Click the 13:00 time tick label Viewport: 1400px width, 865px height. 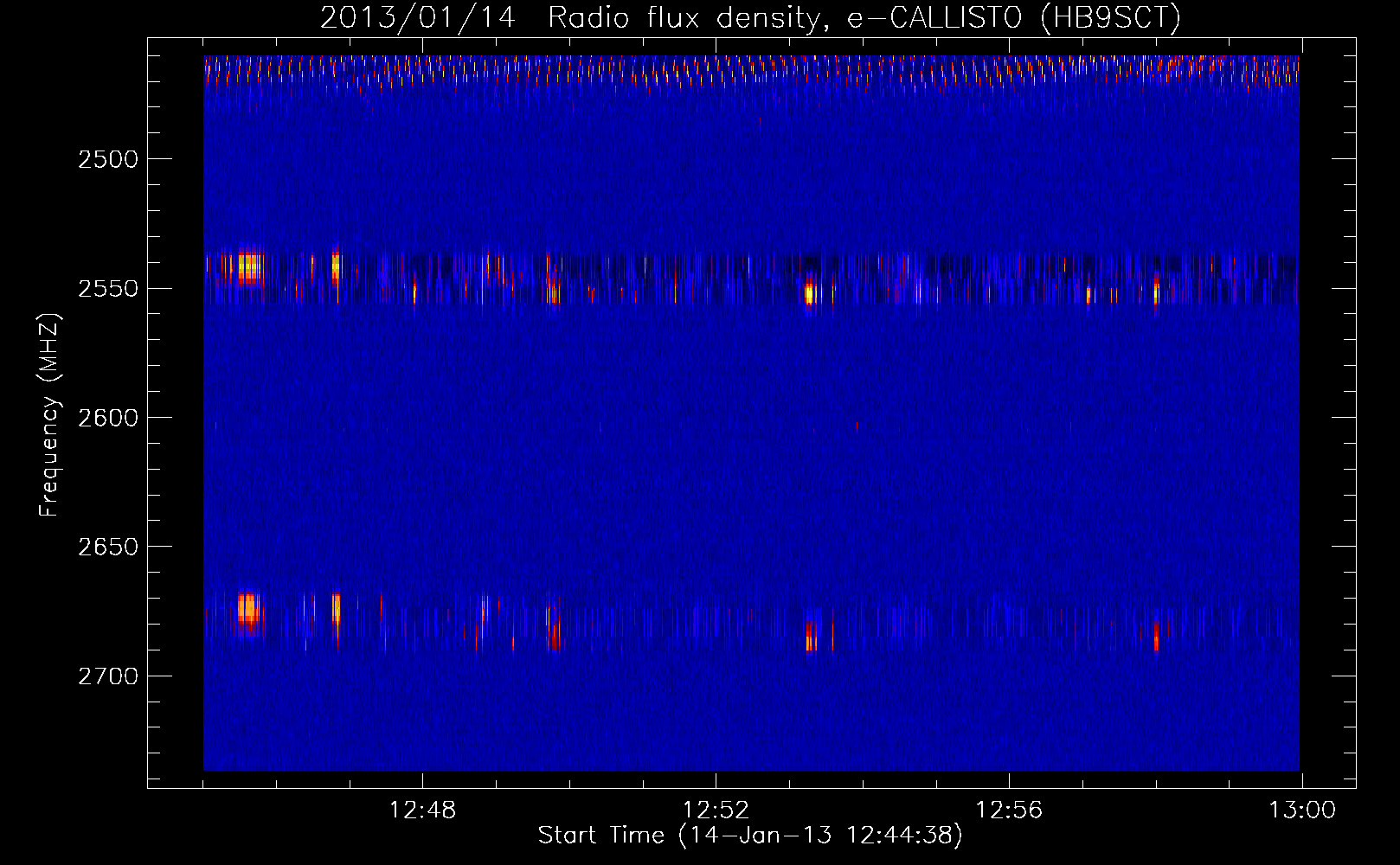1302,811
